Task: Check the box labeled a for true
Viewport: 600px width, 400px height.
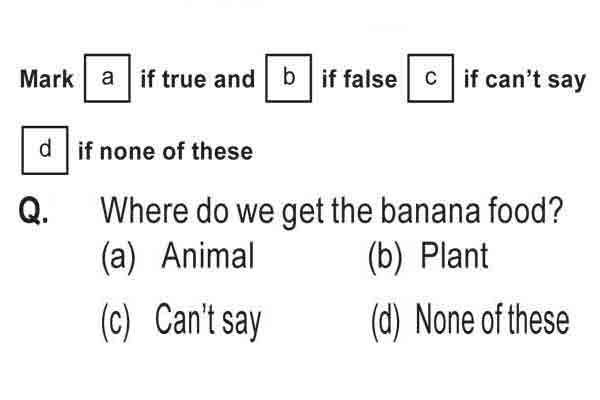Action: click(x=107, y=78)
